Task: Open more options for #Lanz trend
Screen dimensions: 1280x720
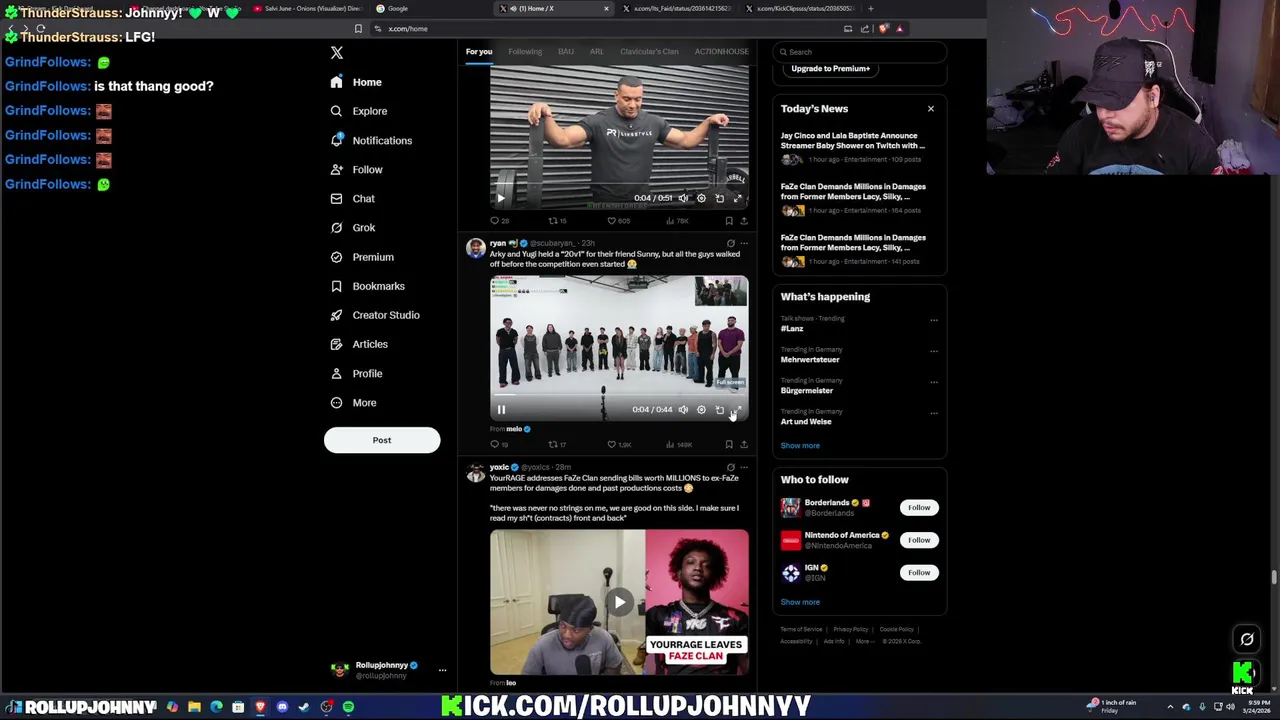Action: pos(934,320)
